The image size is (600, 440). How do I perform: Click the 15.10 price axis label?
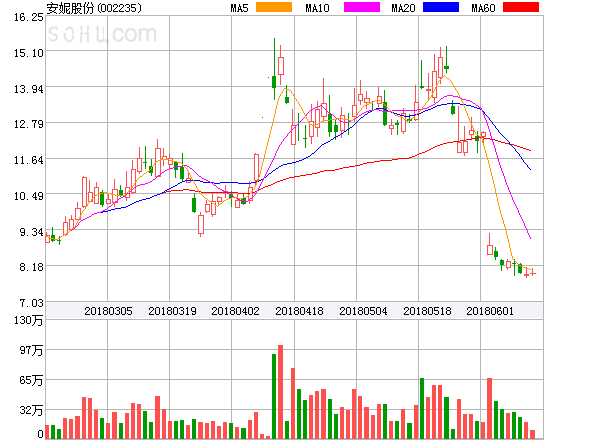[x=29, y=53]
